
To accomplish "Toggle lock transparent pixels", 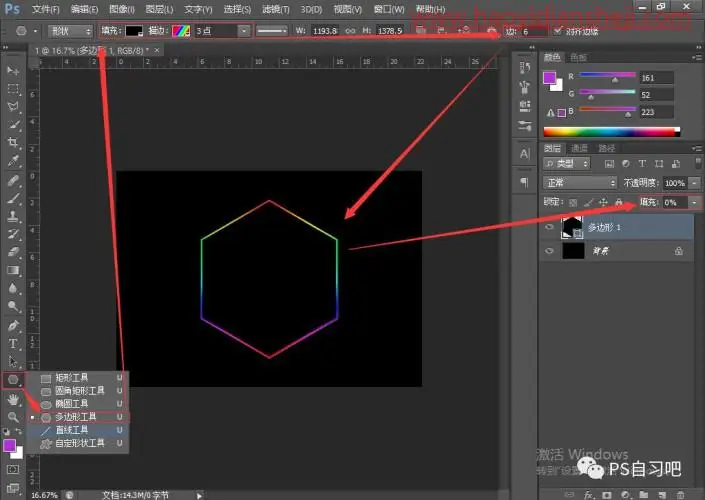I will tap(573, 203).
